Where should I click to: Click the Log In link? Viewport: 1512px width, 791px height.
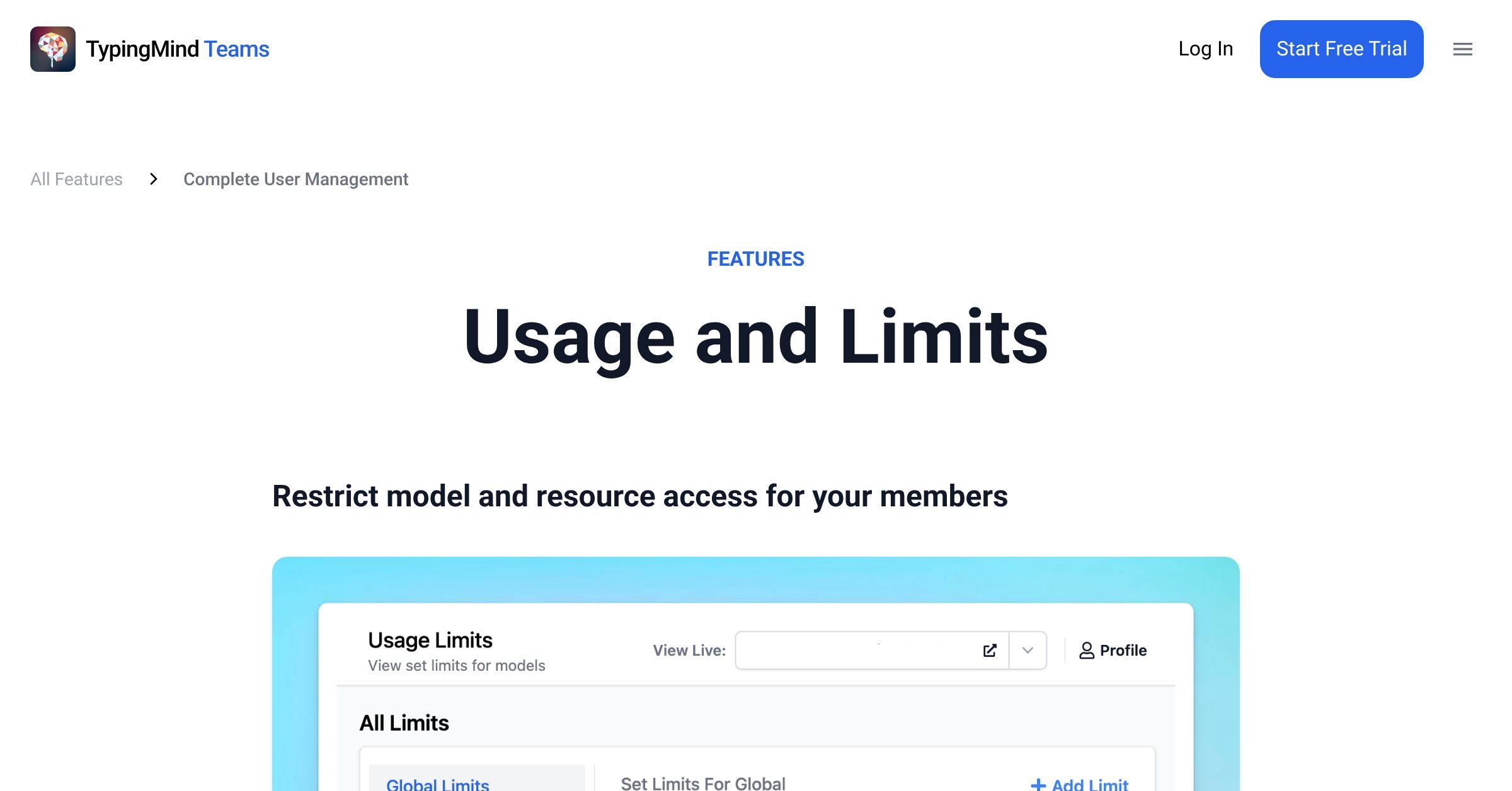(x=1205, y=48)
